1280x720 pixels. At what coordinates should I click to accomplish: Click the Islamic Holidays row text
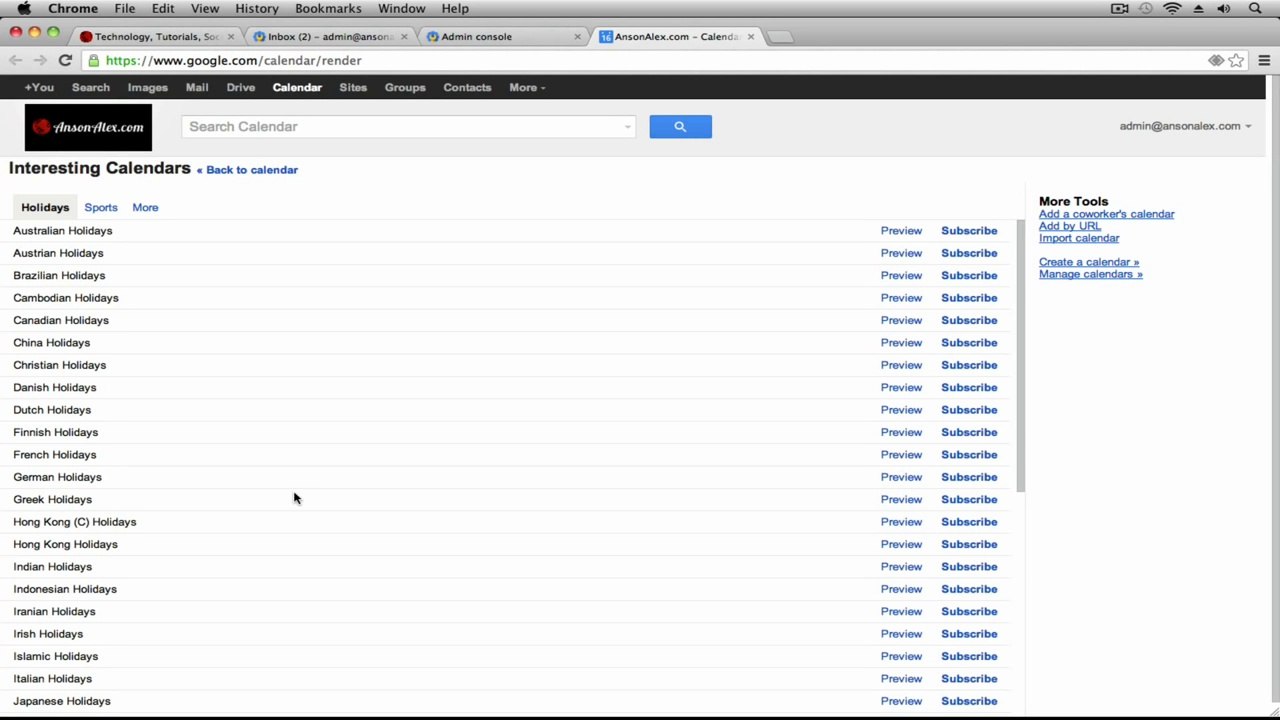point(55,656)
